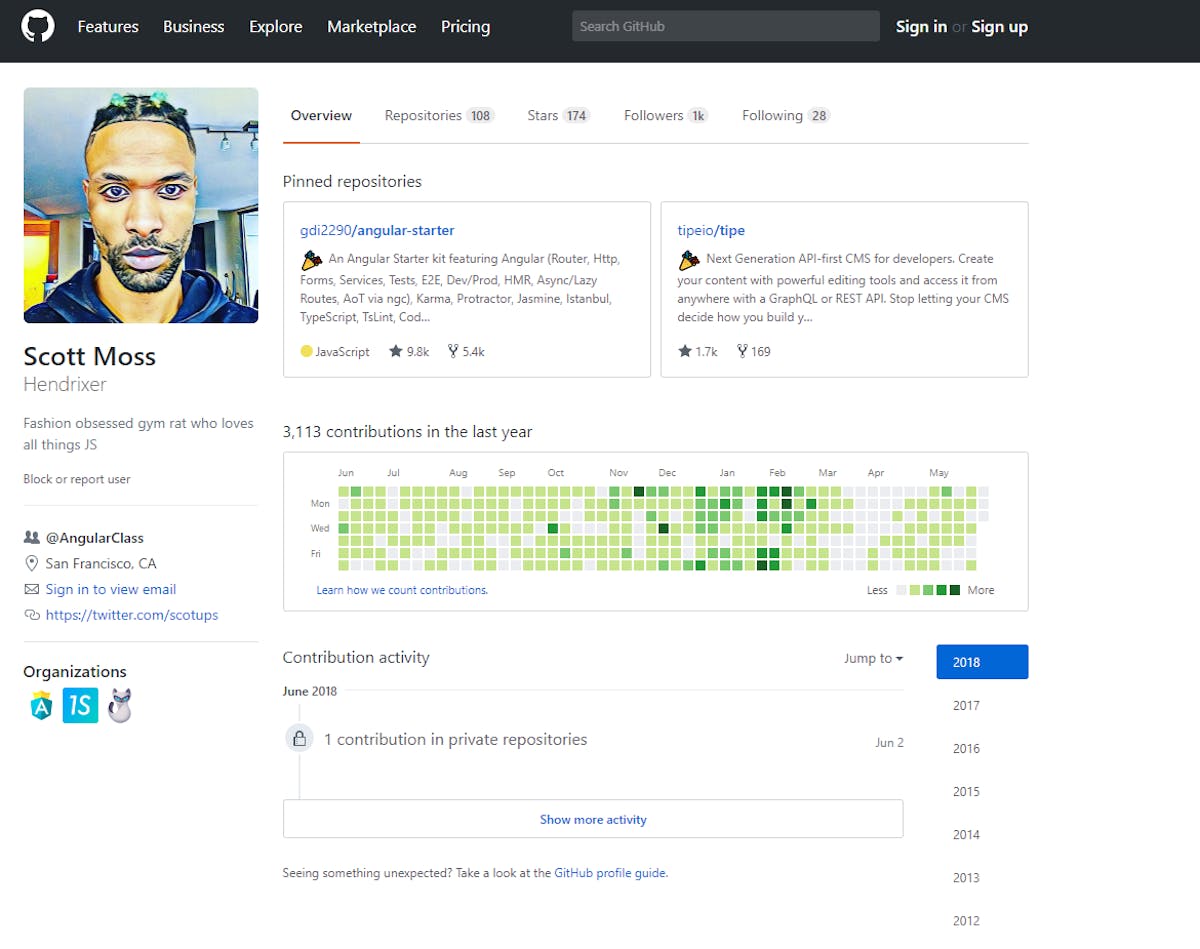
Task: Open the GitHub home logo
Action: pyautogui.click(x=37, y=28)
